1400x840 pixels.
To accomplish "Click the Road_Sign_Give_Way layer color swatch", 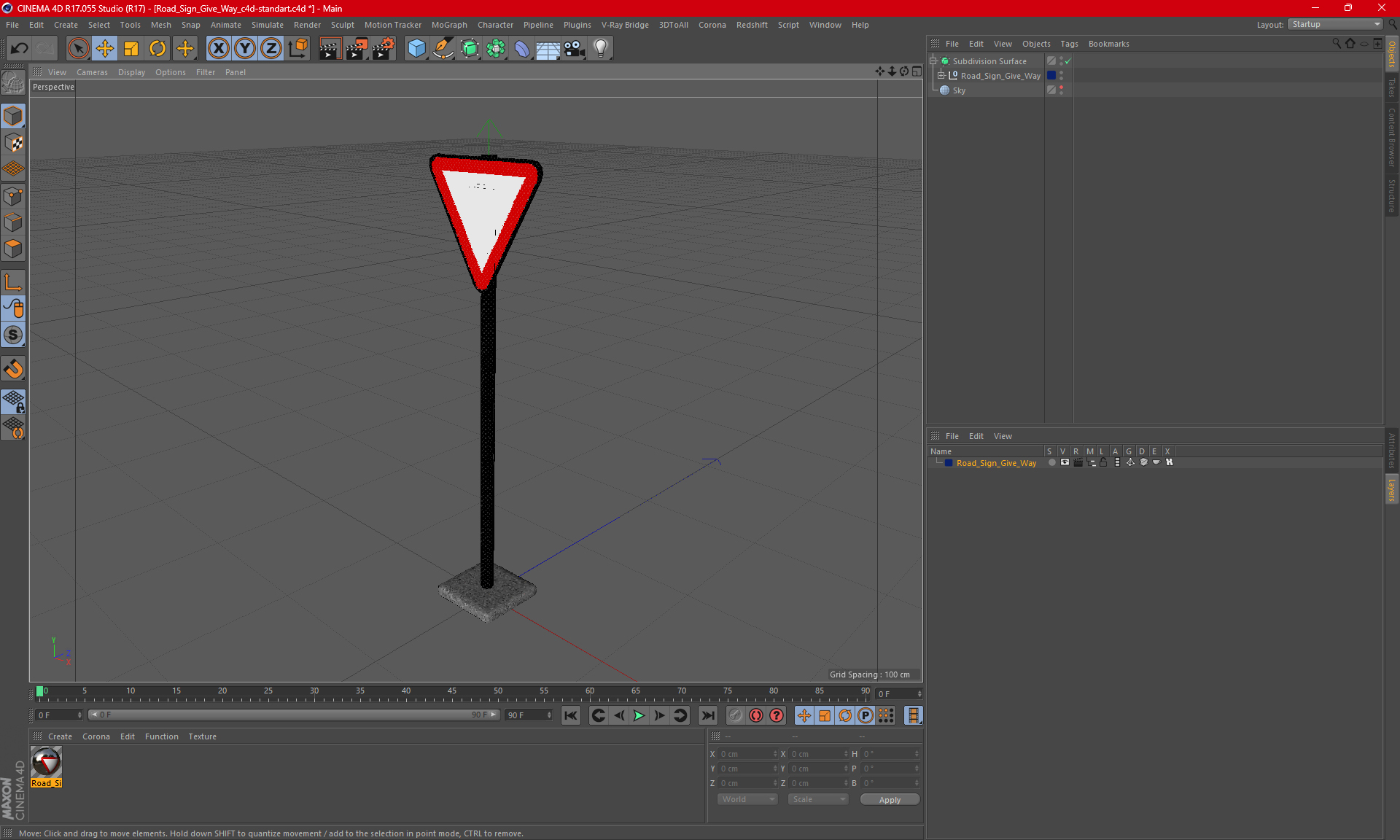I will [949, 463].
